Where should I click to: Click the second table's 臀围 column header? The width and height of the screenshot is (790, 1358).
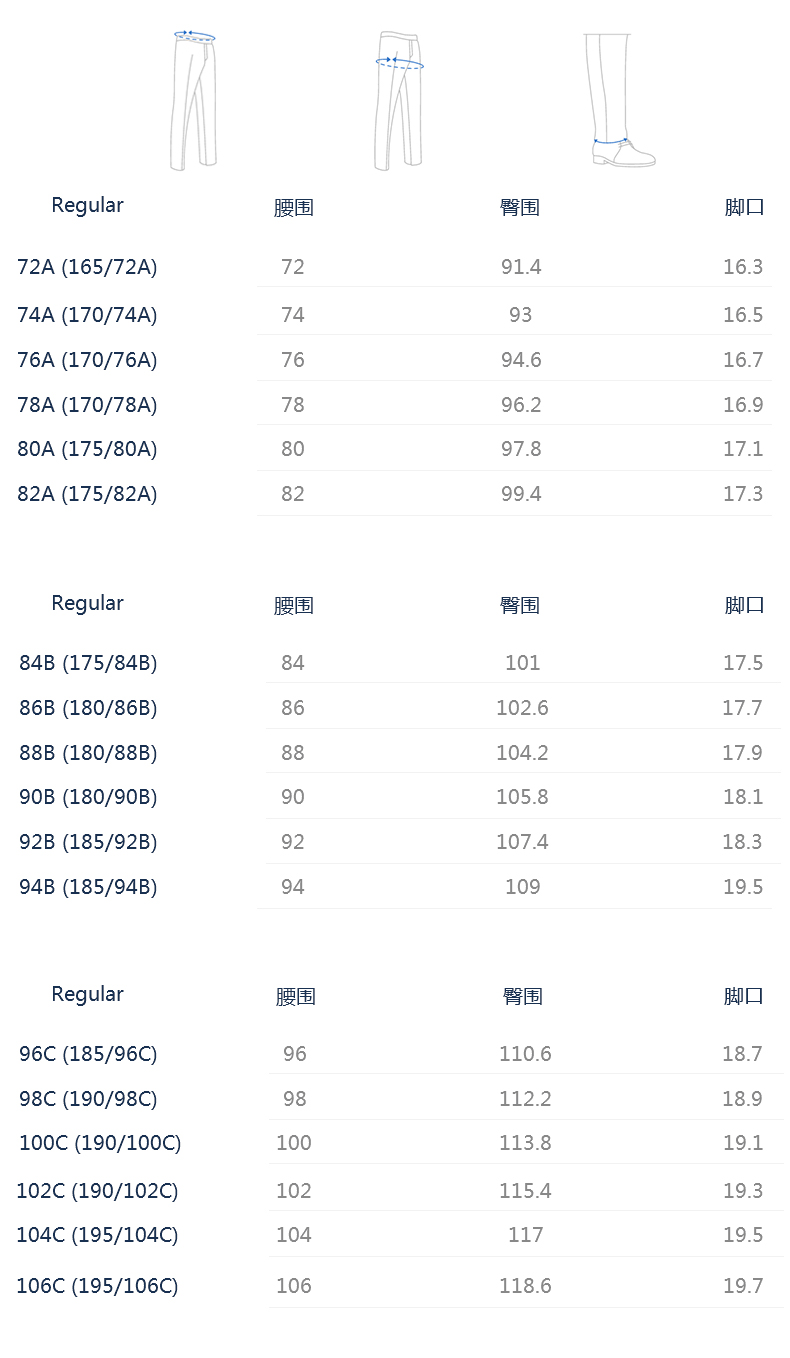(x=520, y=605)
